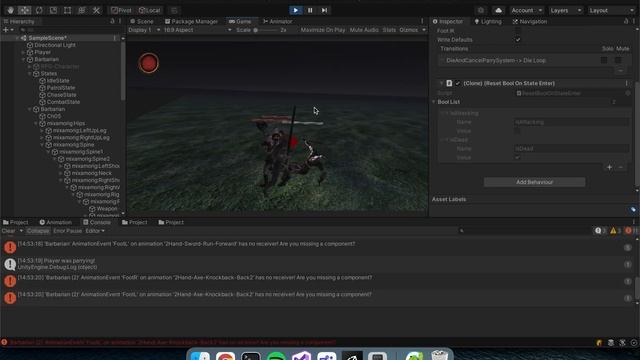Expand the Player object in Hierarchy
The image size is (640, 360).
click(23, 52)
